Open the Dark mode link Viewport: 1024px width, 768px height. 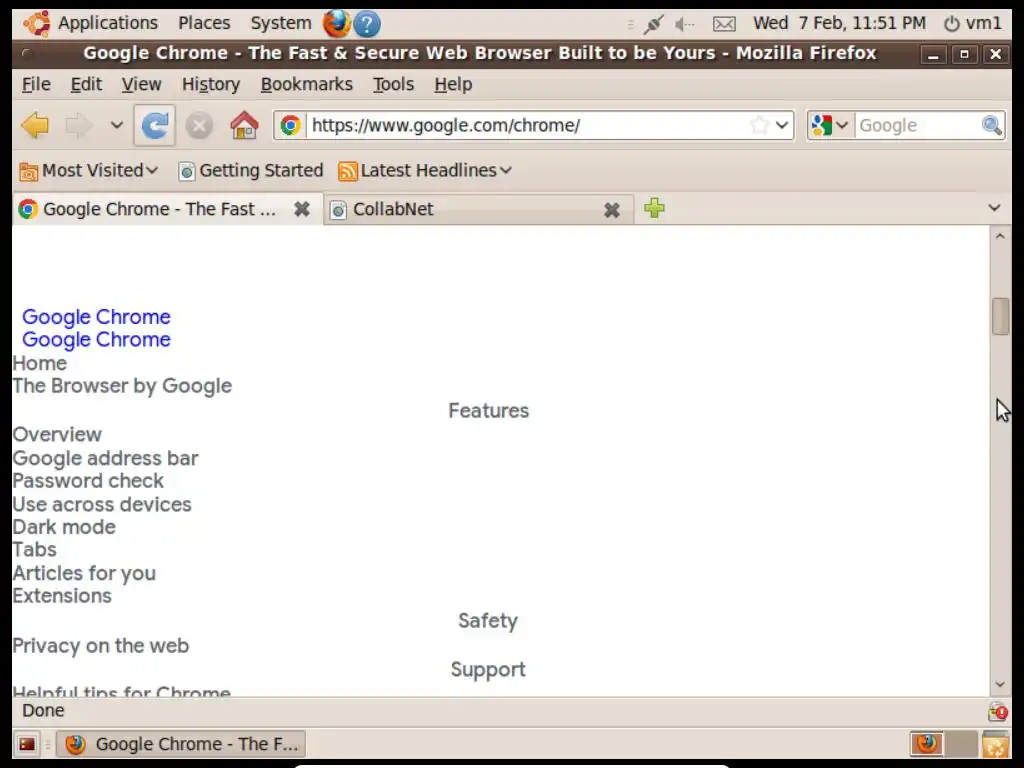64,527
